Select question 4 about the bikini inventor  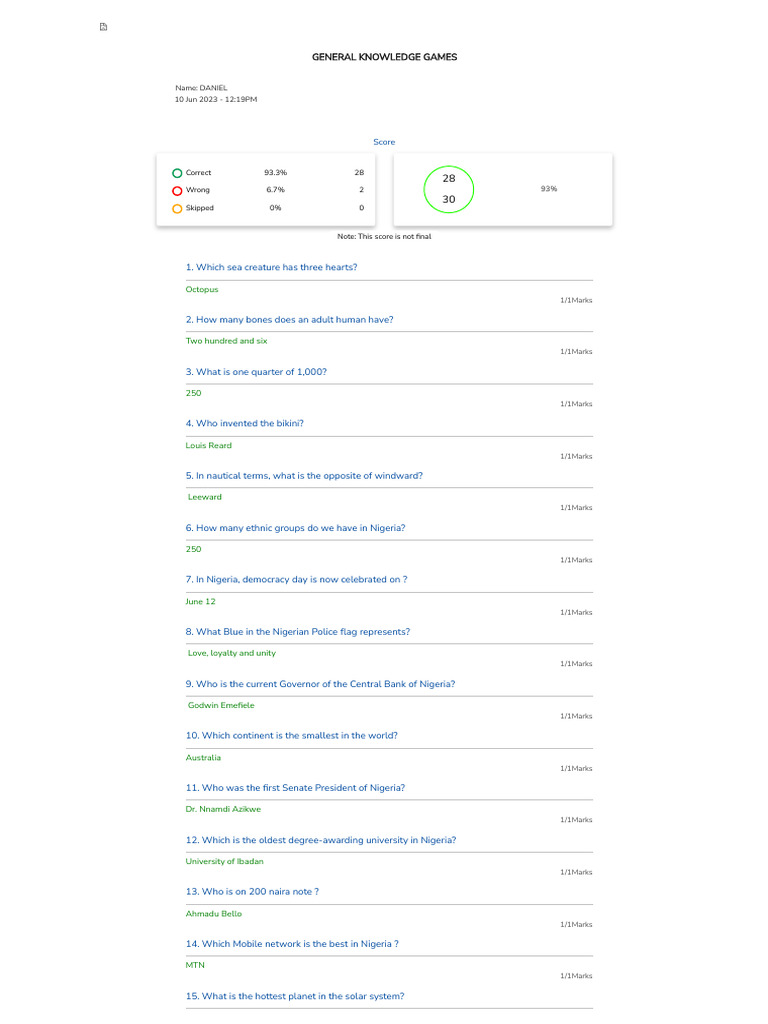tap(244, 423)
